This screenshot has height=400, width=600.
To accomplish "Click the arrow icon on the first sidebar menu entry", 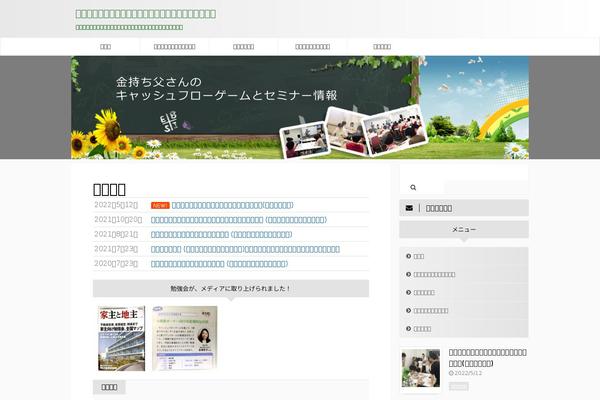I will 408,256.
